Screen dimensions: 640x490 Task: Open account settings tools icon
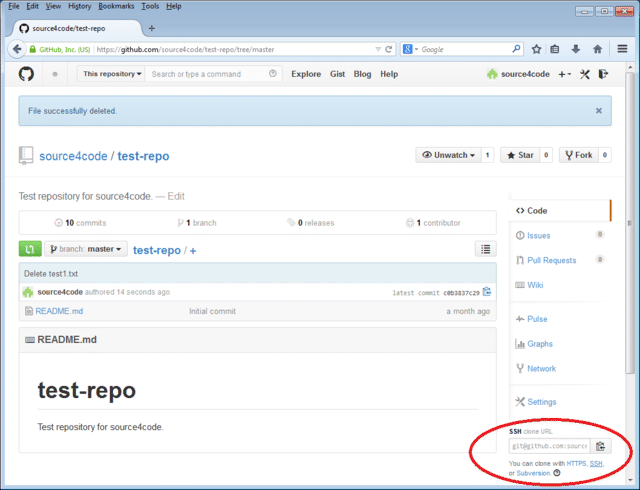coord(584,74)
